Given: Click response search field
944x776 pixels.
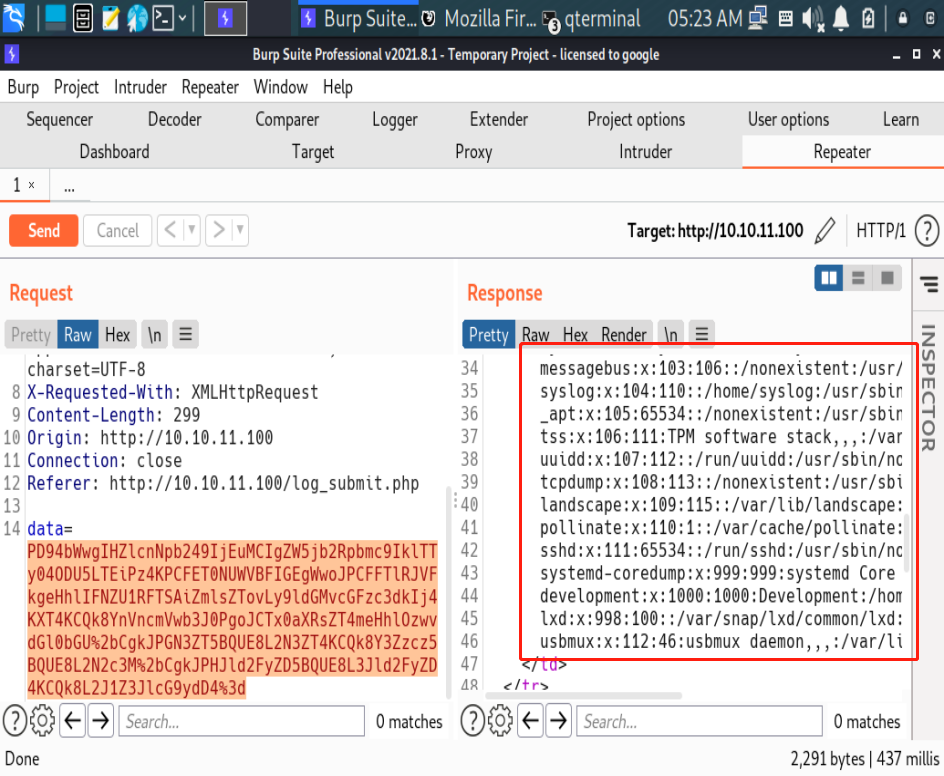Looking at the screenshot, I should tap(700, 721).
